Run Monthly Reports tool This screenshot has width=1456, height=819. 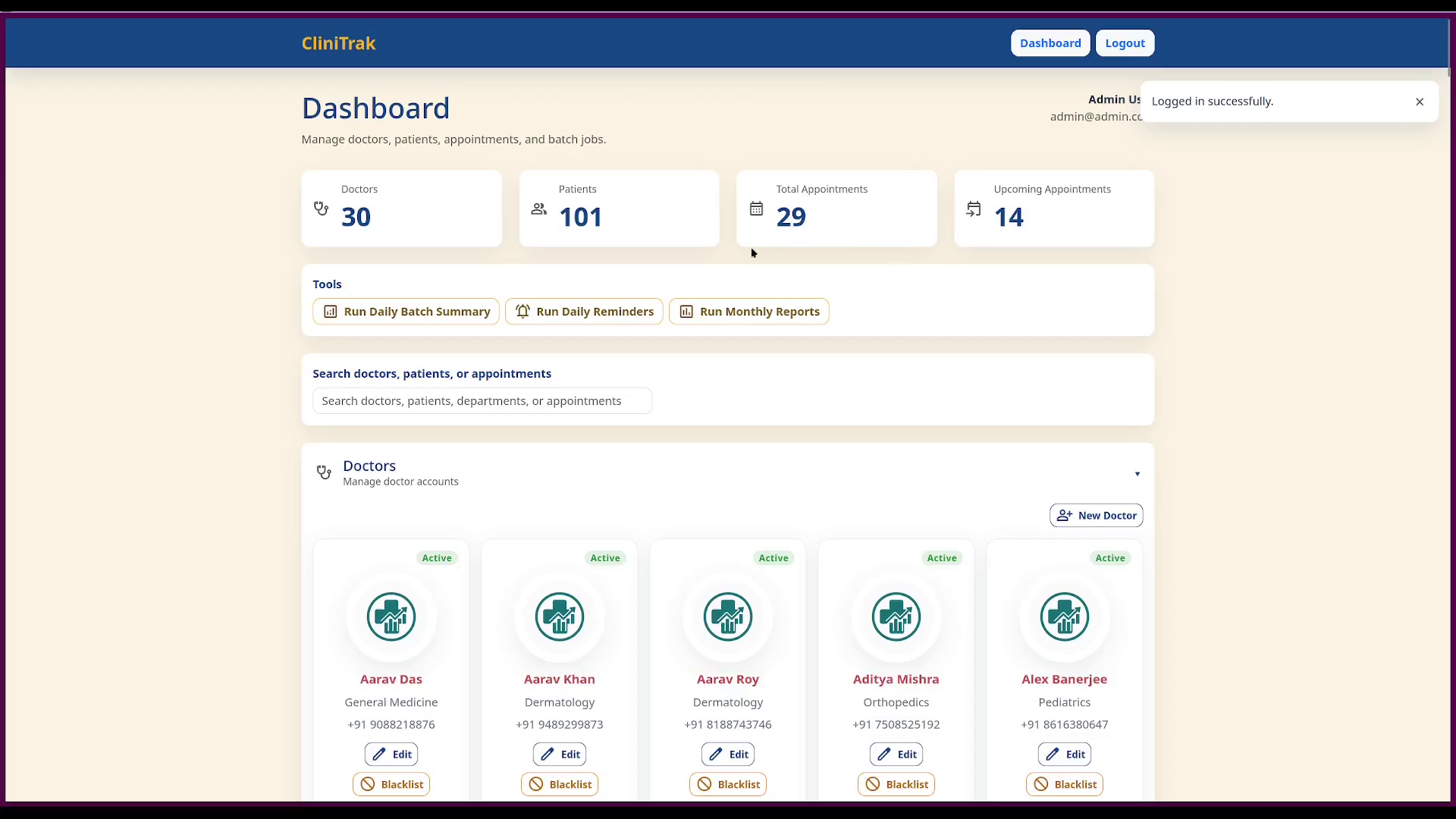[x=749, y=312]
